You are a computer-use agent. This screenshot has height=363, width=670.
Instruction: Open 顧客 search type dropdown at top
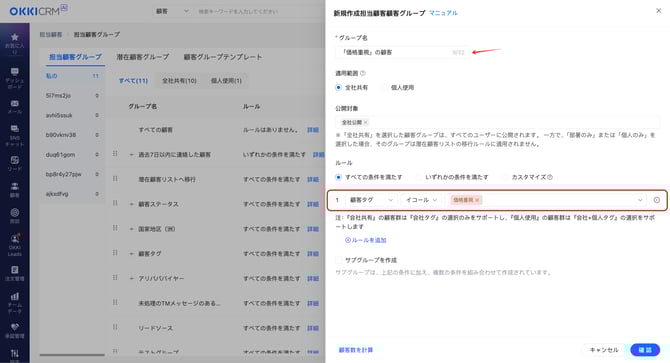click(171, 12)
